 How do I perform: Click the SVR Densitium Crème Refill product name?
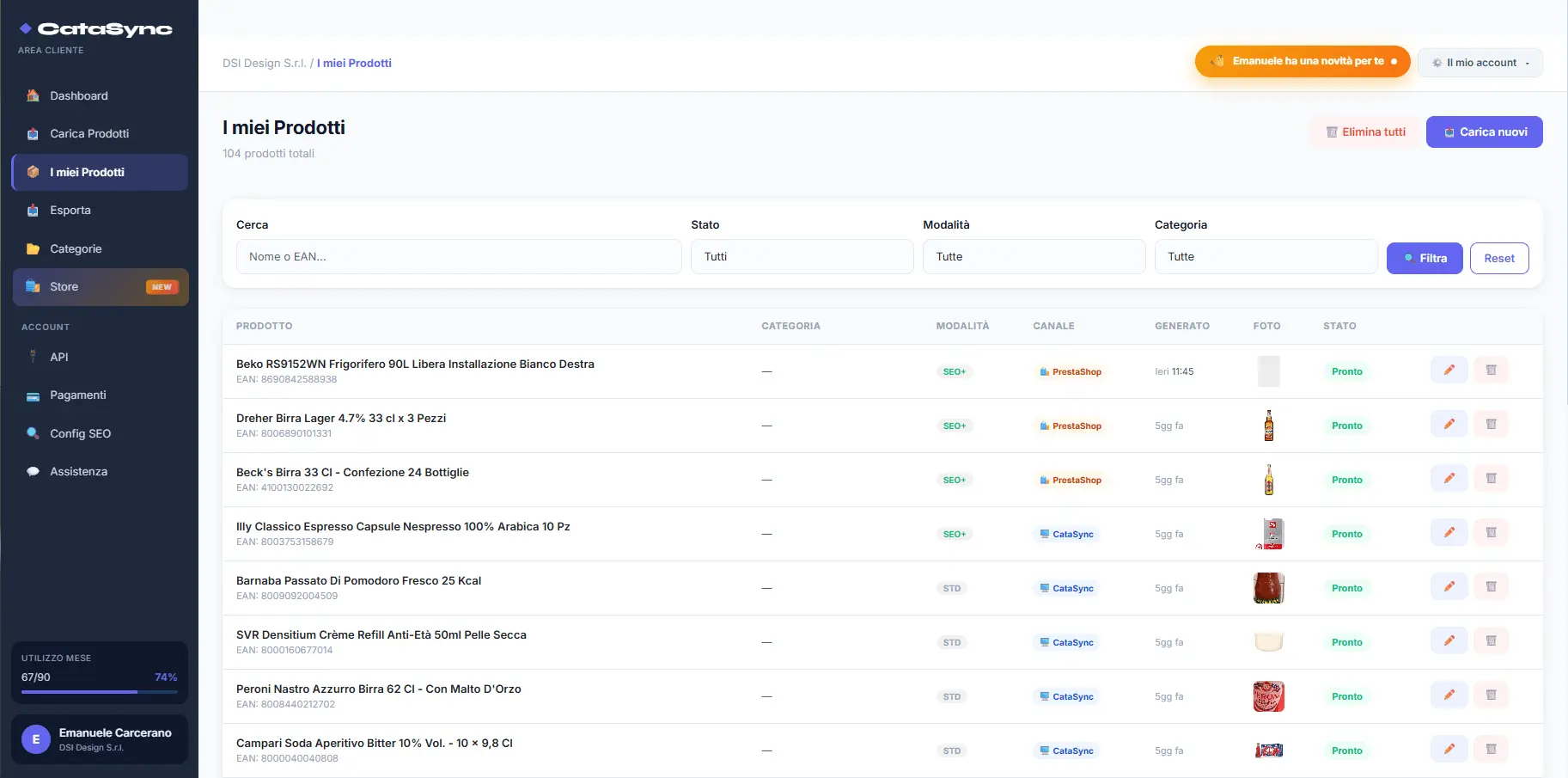(x=381, y=635)
